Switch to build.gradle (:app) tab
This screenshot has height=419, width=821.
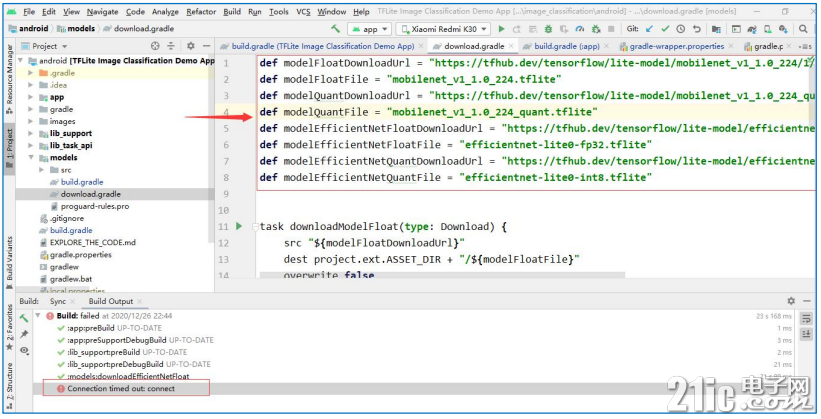click(567, 46)
